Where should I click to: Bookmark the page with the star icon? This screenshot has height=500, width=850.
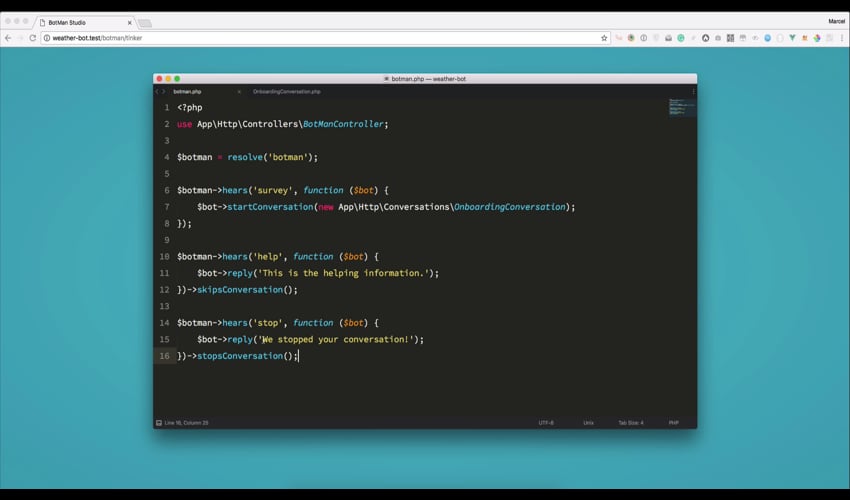point(604,38)
